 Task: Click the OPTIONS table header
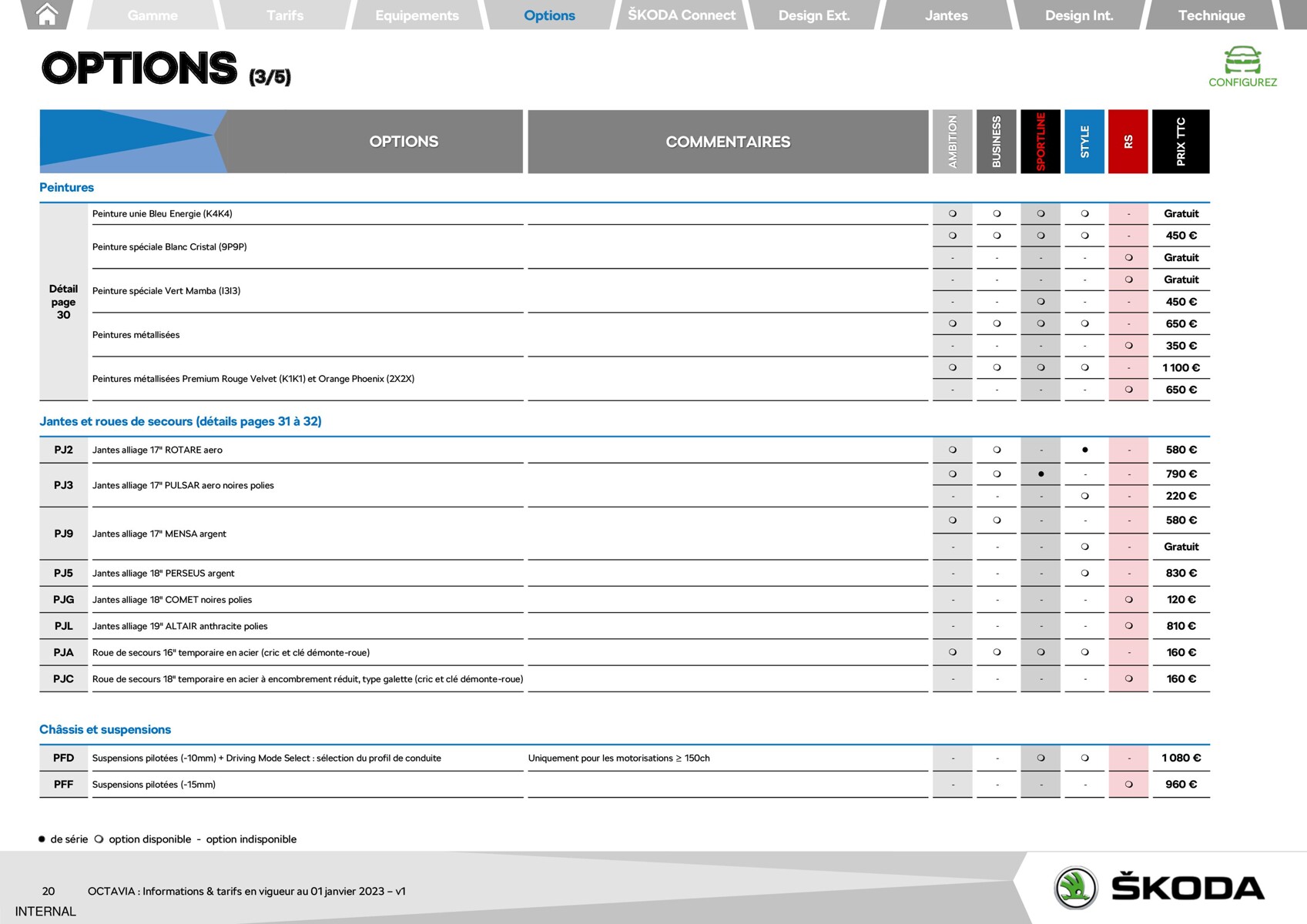tap(404, 142)
